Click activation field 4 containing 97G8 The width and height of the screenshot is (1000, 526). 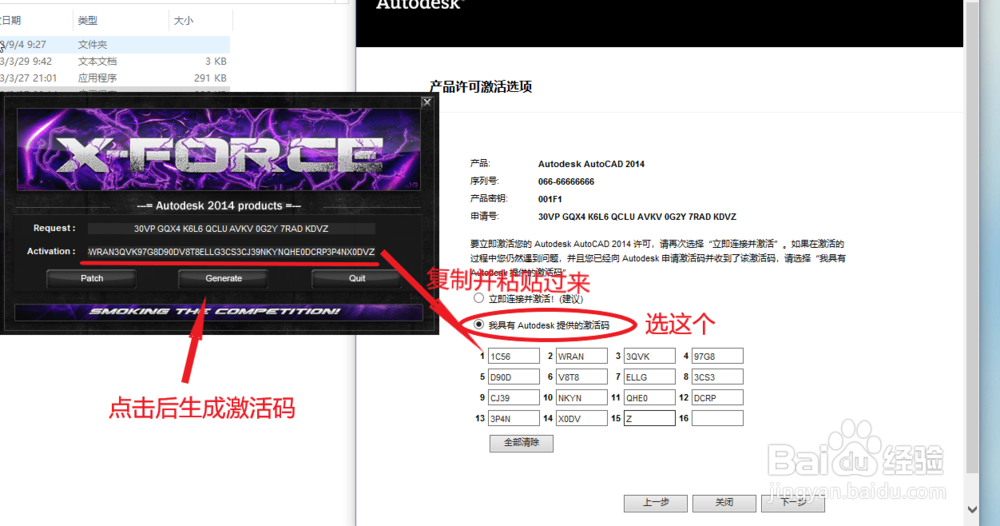(717, 356)
